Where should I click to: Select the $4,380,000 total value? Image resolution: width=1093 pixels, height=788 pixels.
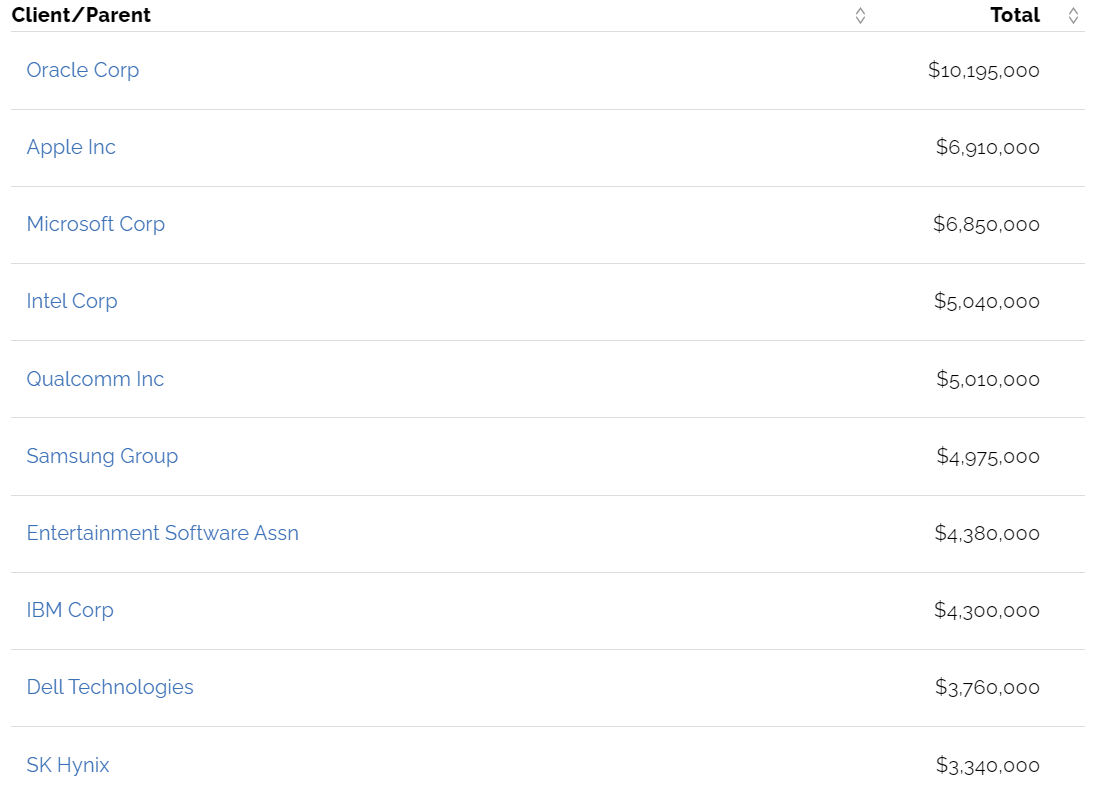coord(987,533)
